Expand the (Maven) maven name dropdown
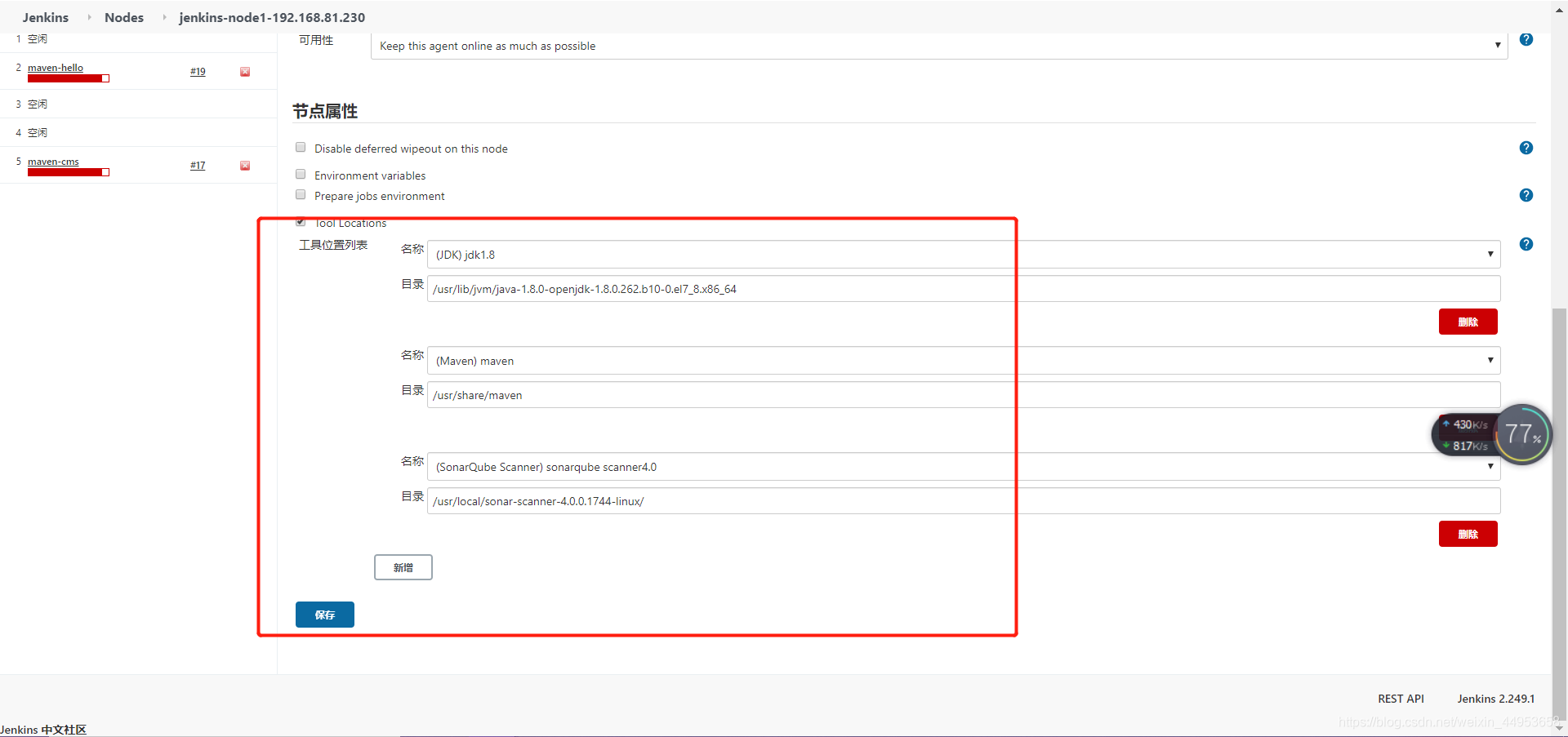1568x737 pixels. tap(964, 361)
